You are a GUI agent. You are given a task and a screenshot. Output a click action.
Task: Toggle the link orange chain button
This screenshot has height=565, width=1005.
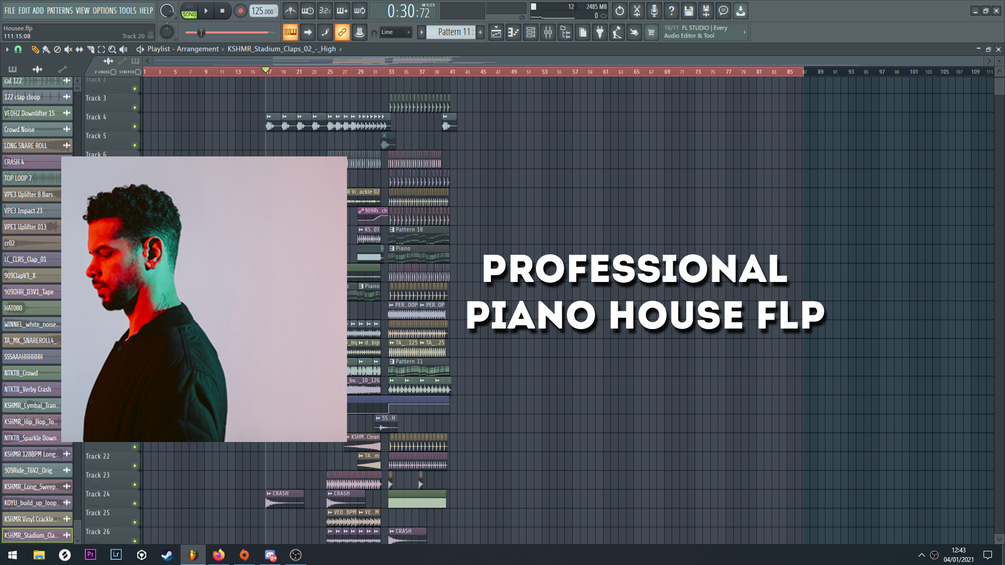[342, 32]
